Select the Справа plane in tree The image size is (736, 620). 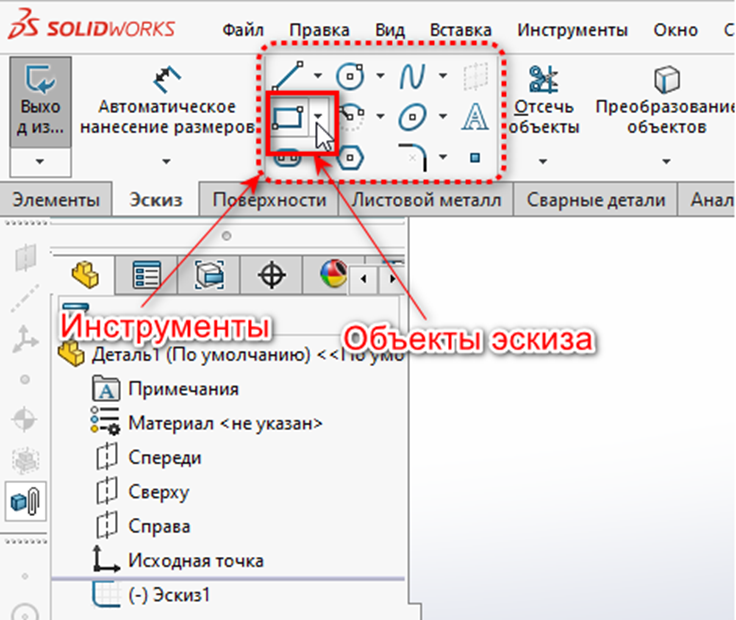[x=143, y=526]
